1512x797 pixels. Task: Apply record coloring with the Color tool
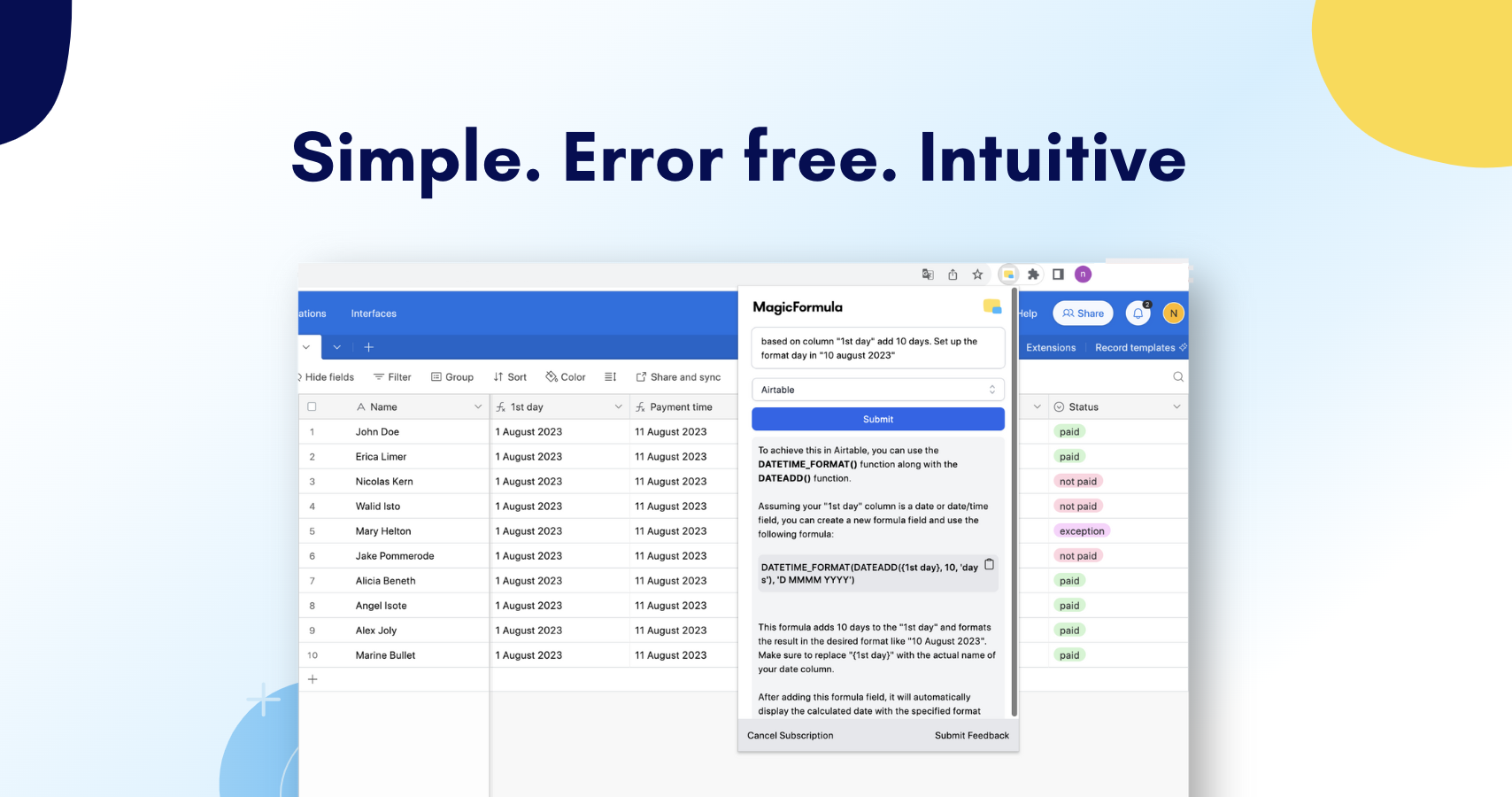pos(565,376)
